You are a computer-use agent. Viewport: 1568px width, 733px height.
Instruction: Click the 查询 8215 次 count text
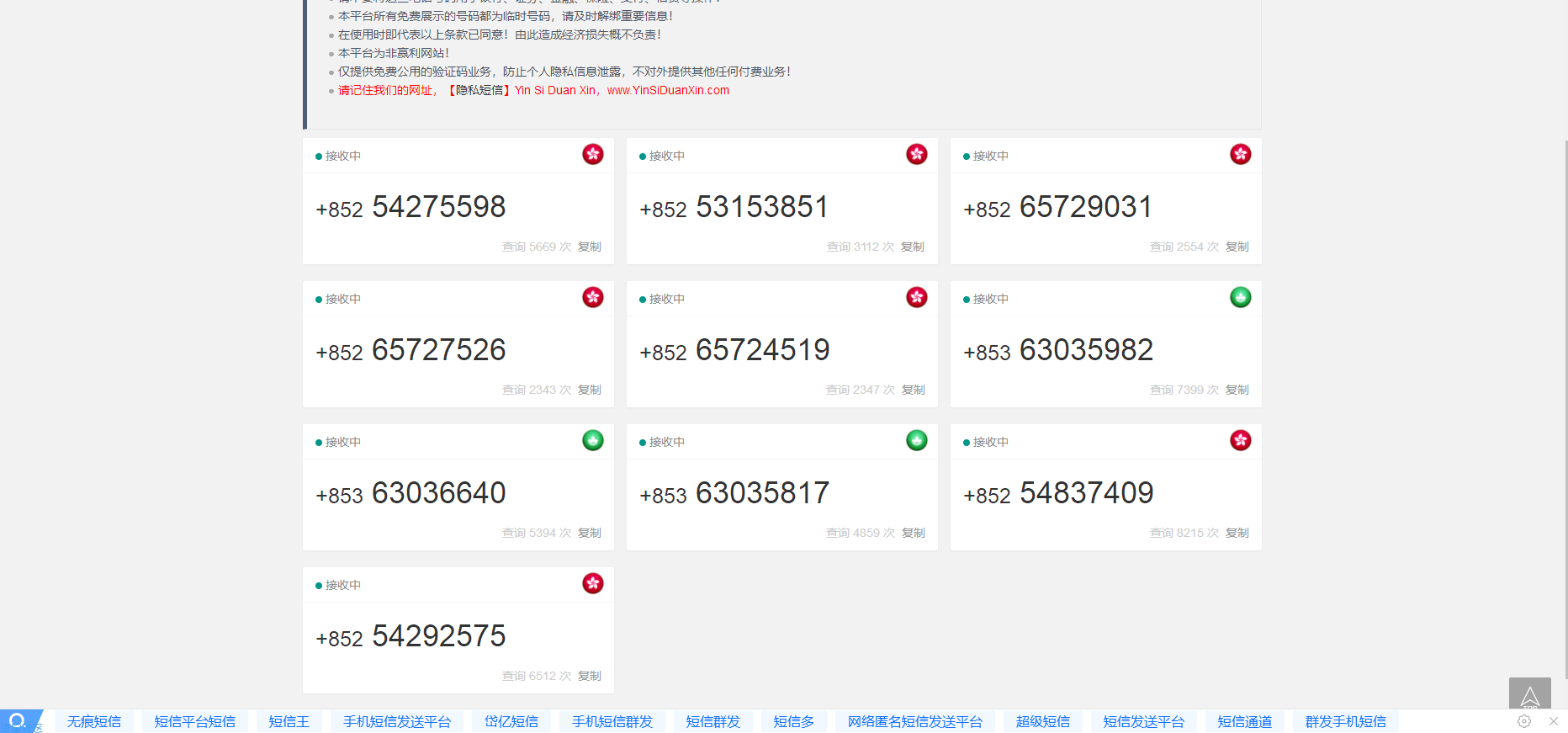pyautogui.click(x=1184, y=533)
